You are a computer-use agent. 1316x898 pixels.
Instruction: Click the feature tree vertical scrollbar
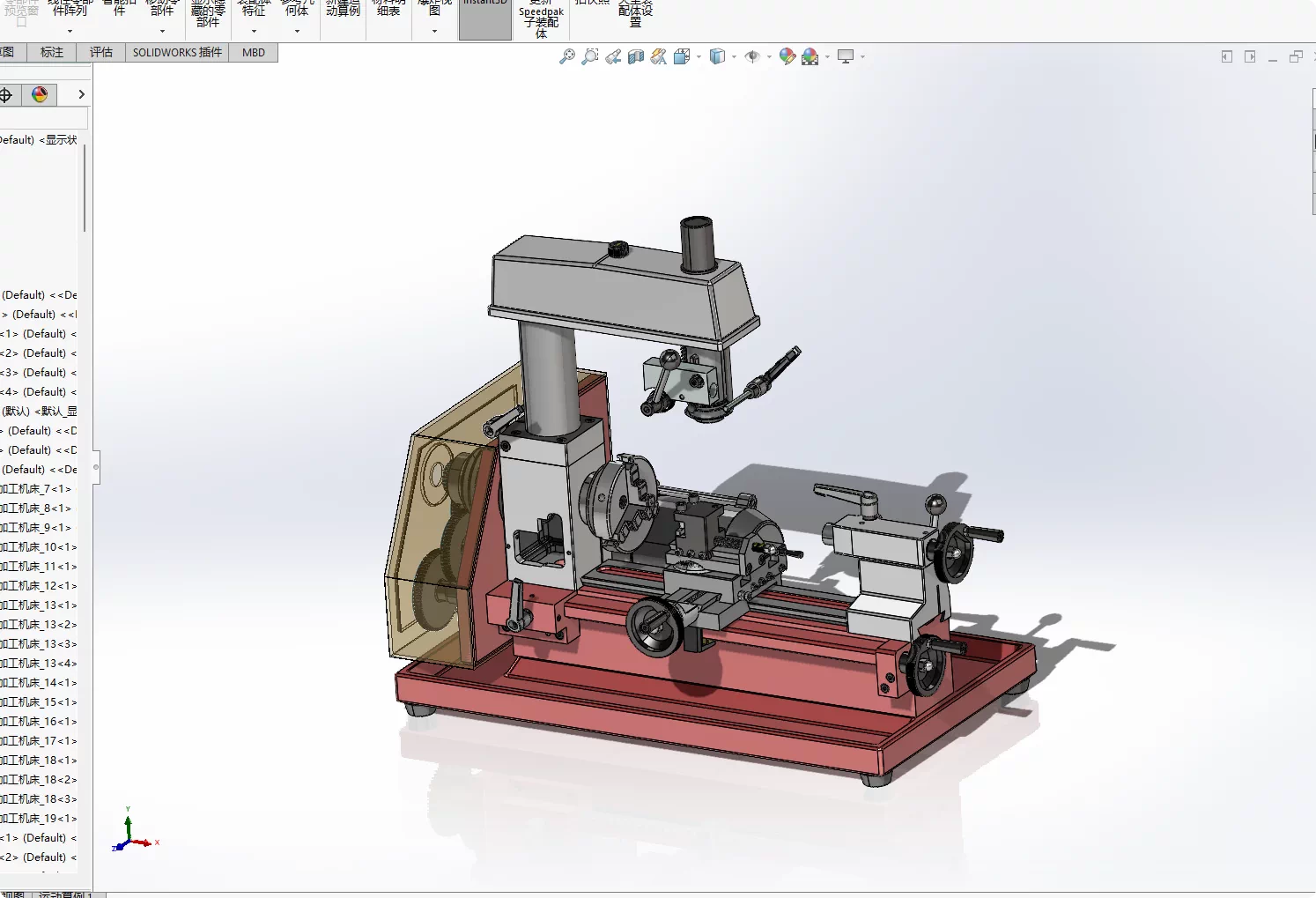click(x=85, y=189)
